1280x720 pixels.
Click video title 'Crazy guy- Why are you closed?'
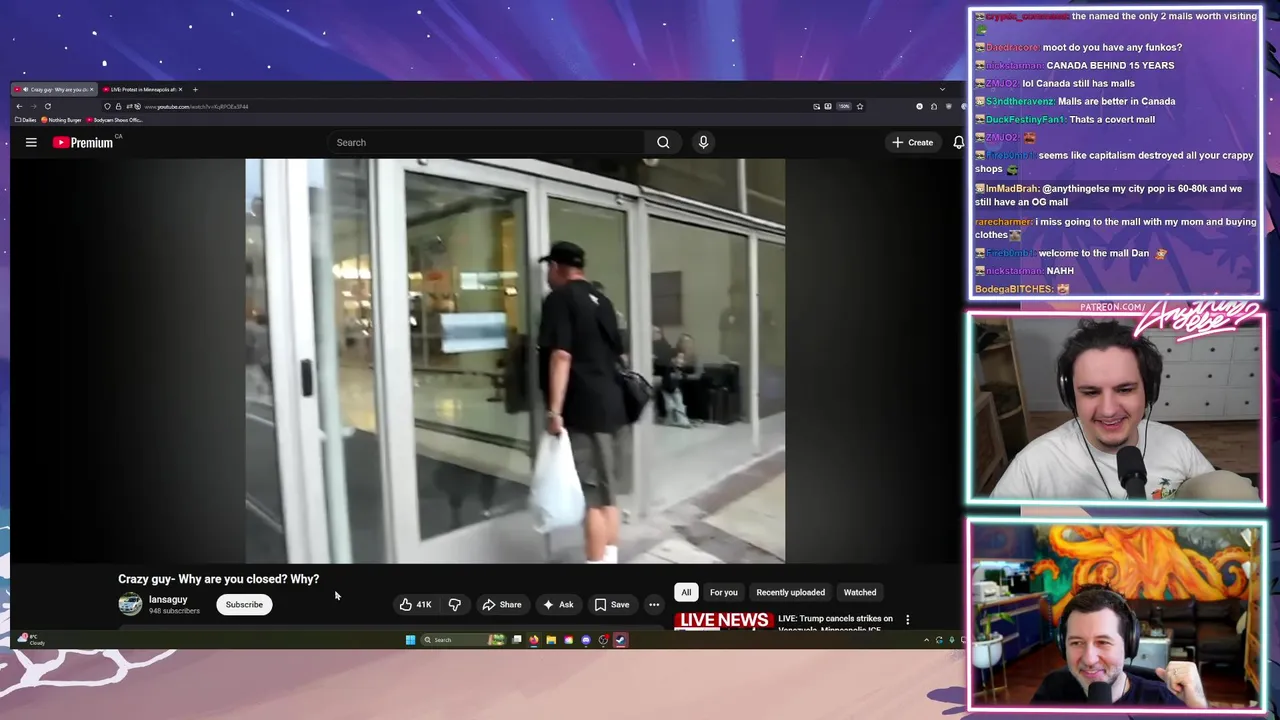click(x=218, y=579)
